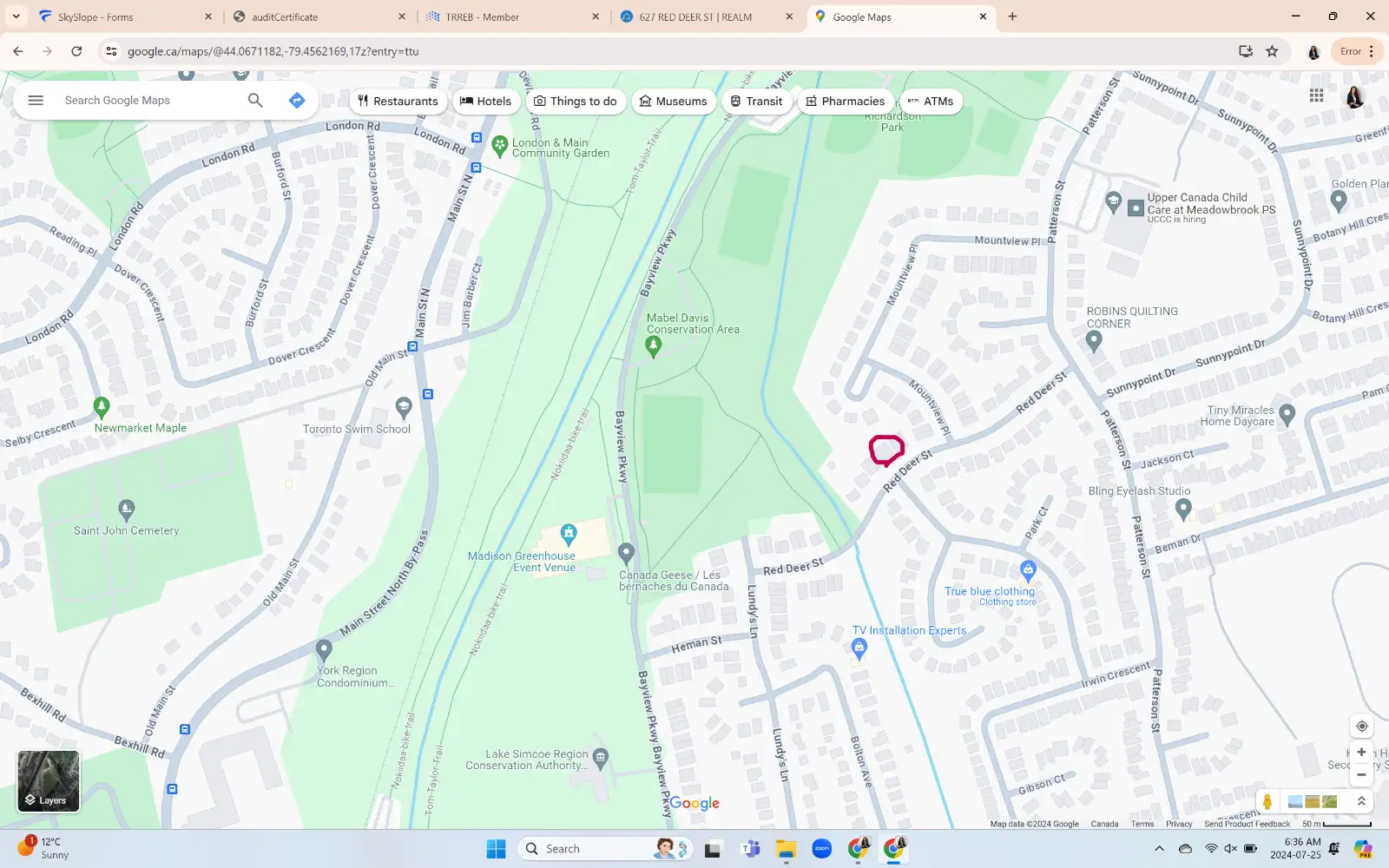This screenshot has width=1389, height=868.
Task: Show Museums on the map
Action: [x=674, y=102]
